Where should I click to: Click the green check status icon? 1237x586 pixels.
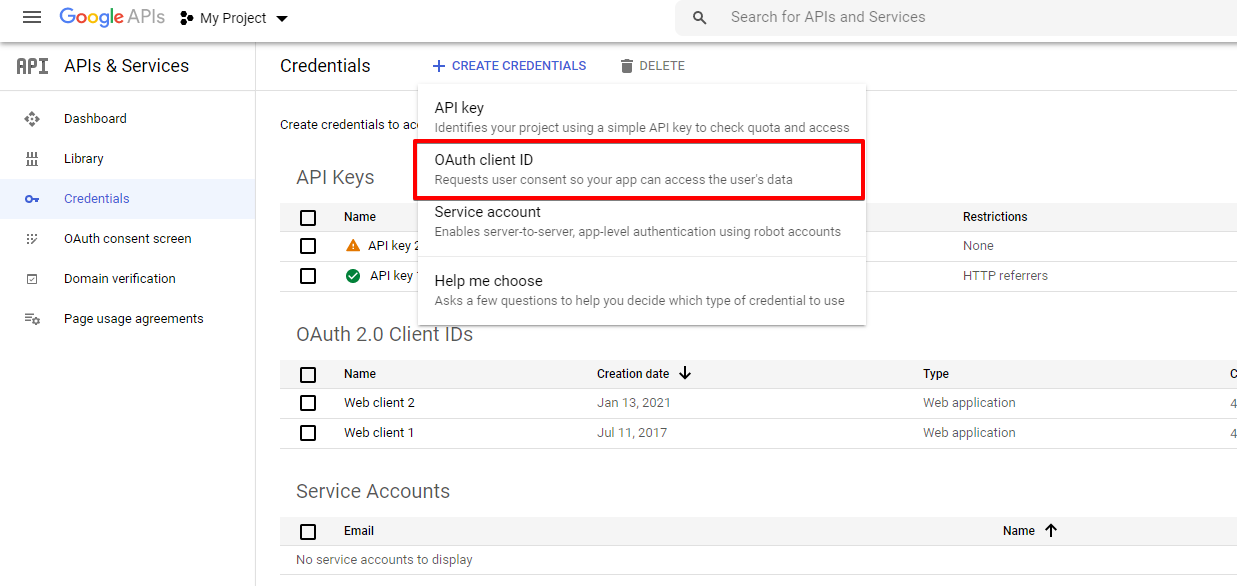352,276
